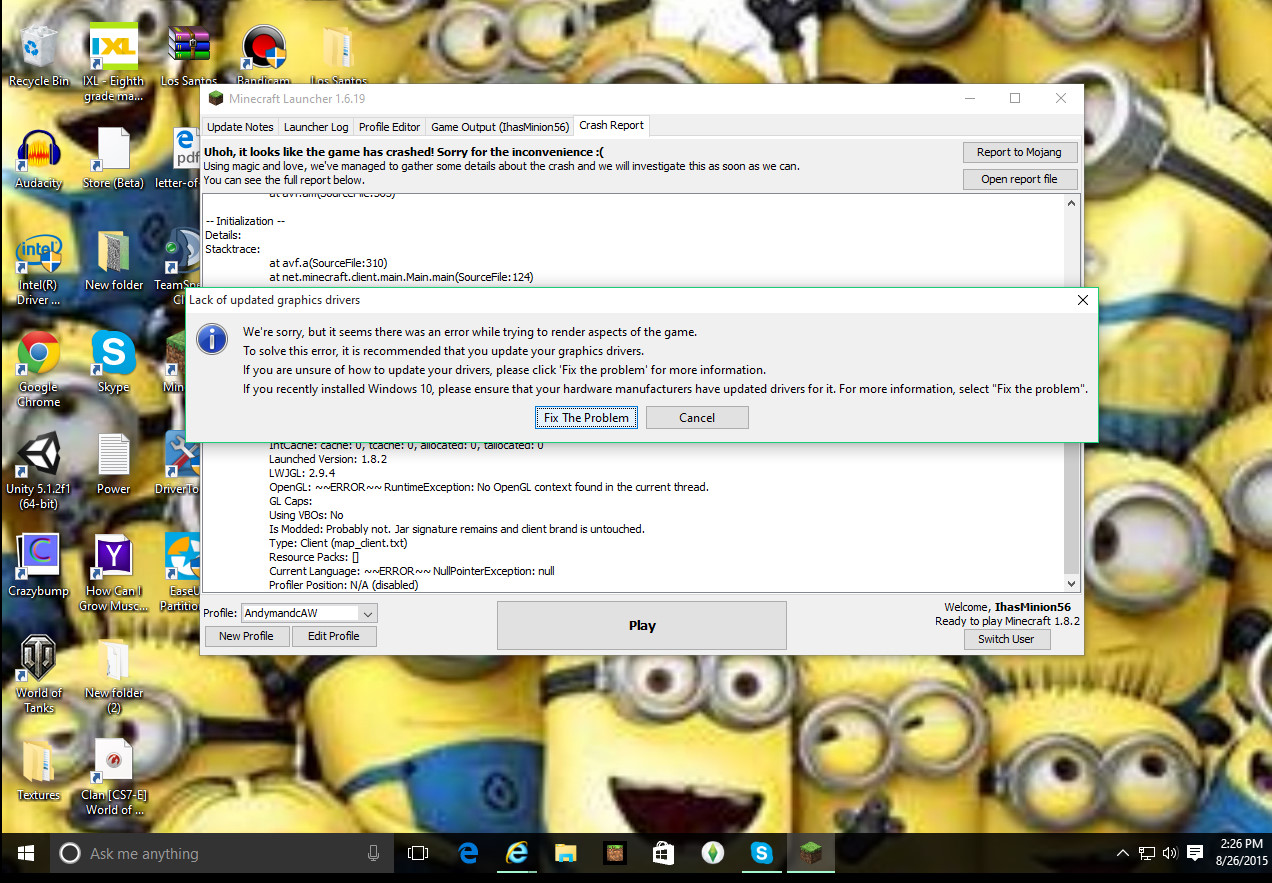Open the 'Clan [CS7-E] World of...' shortcut
Viewport: 1272px width, 883px height.
point(113,778)
